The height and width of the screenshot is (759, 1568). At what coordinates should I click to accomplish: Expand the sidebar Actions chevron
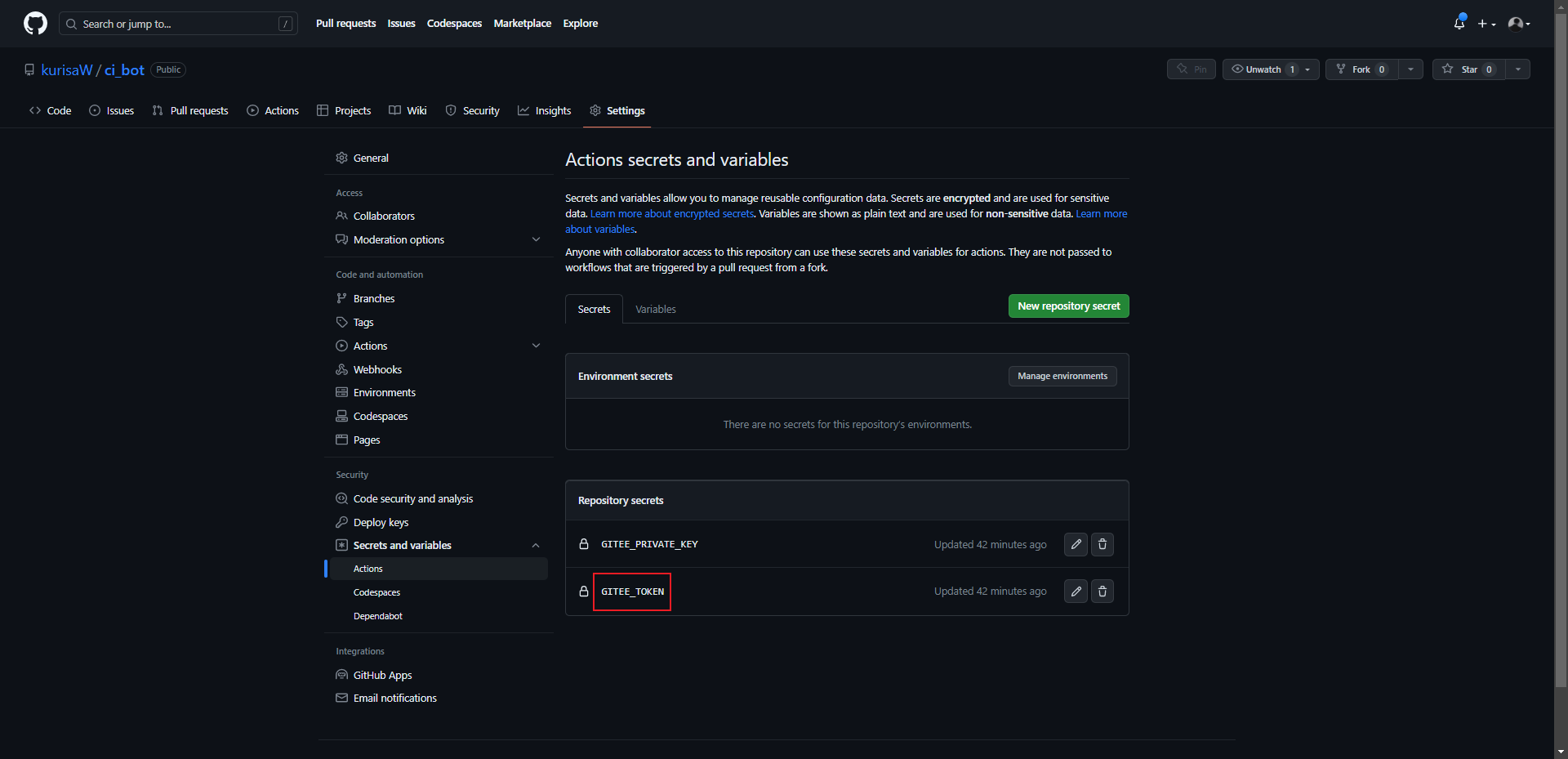pos(536,346)
